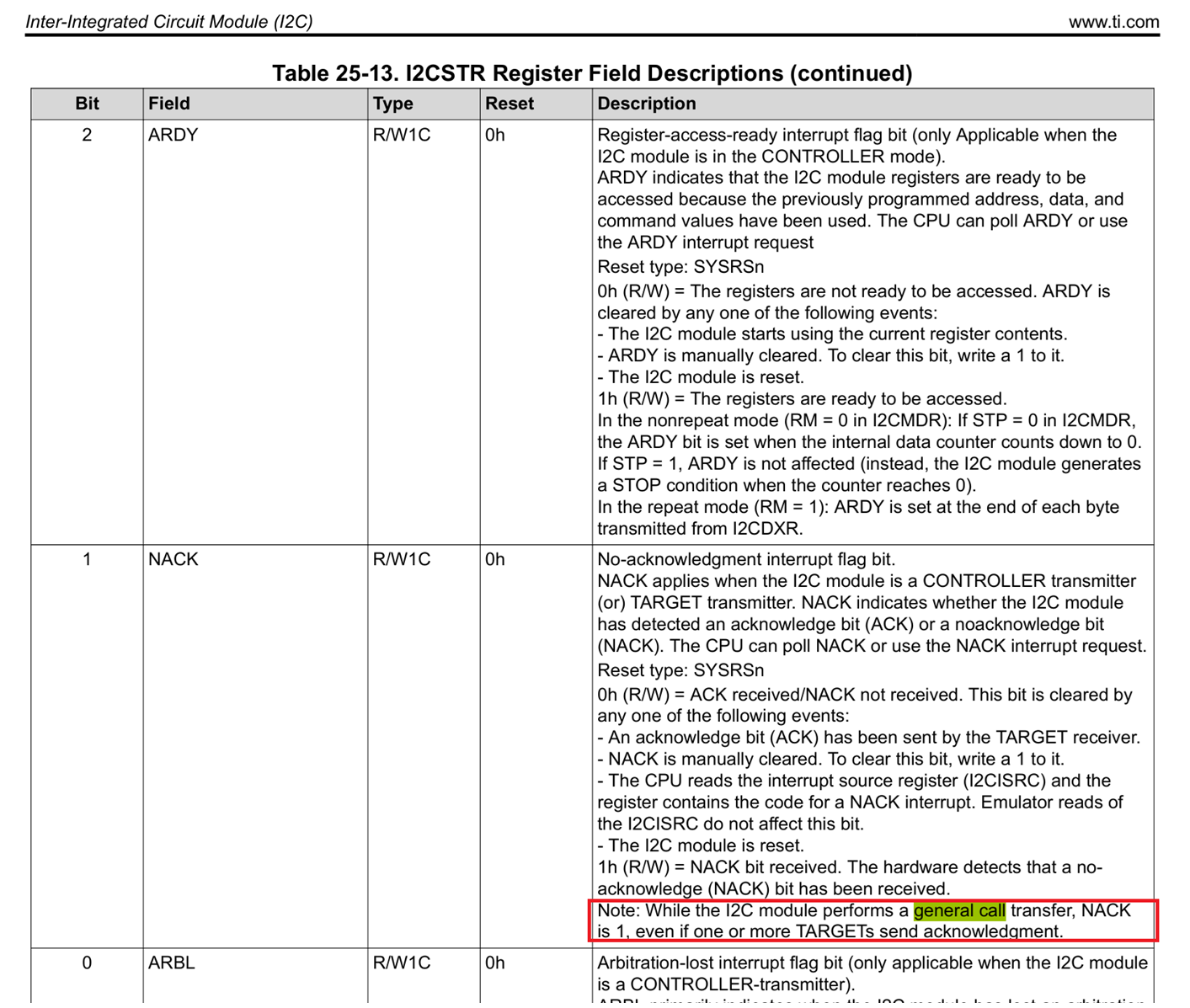Click the line starting "Arbitration-lost interrupt flag bit"
This screenshot has width=1190, height=1008.
pyautogui.click(x=872, y=963)
